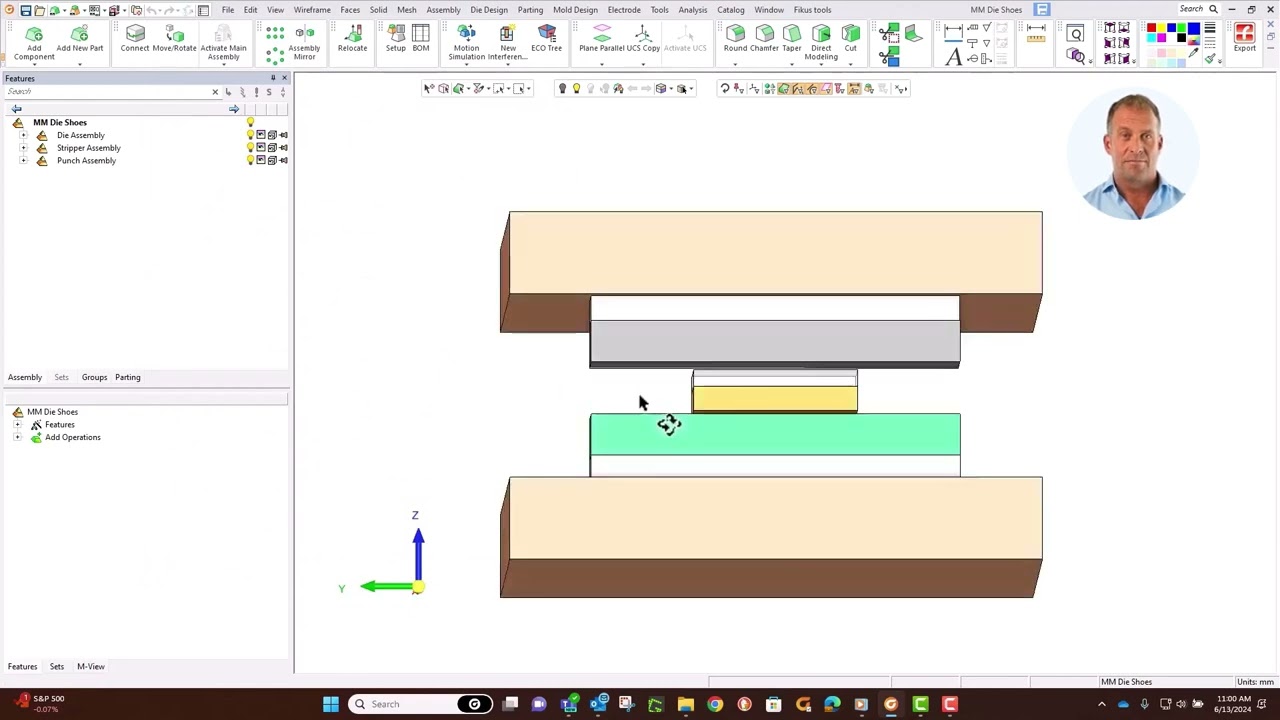Click the Windows taskbar search box
1280x720 pixels.
tap(418, 704)
